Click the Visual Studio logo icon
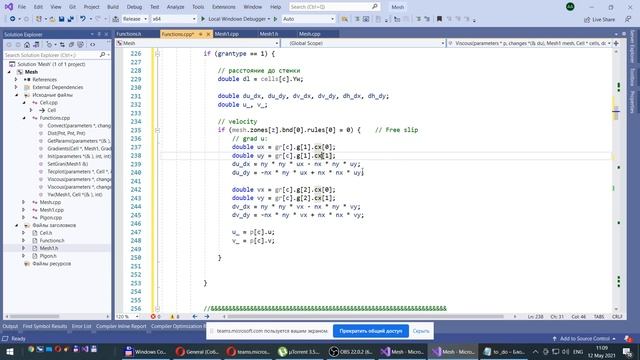 click(8, 7)
